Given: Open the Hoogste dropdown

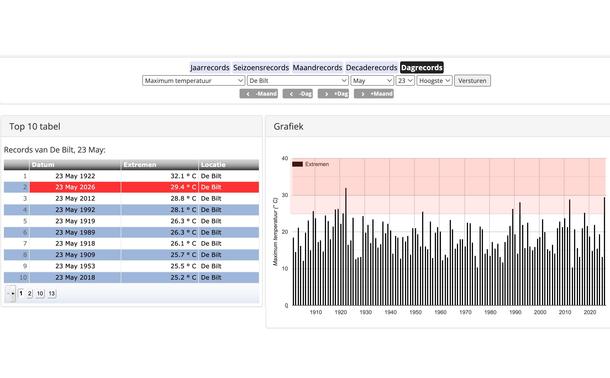Looking at the screenshot, I should coord(435,80).
